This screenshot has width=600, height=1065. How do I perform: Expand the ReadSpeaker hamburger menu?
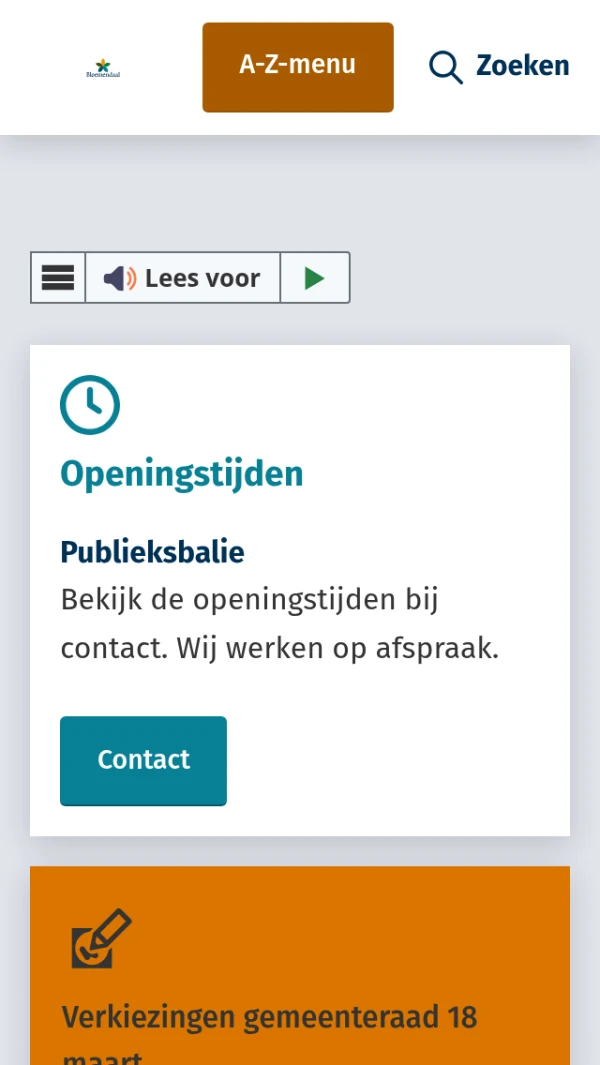[58, 278]
